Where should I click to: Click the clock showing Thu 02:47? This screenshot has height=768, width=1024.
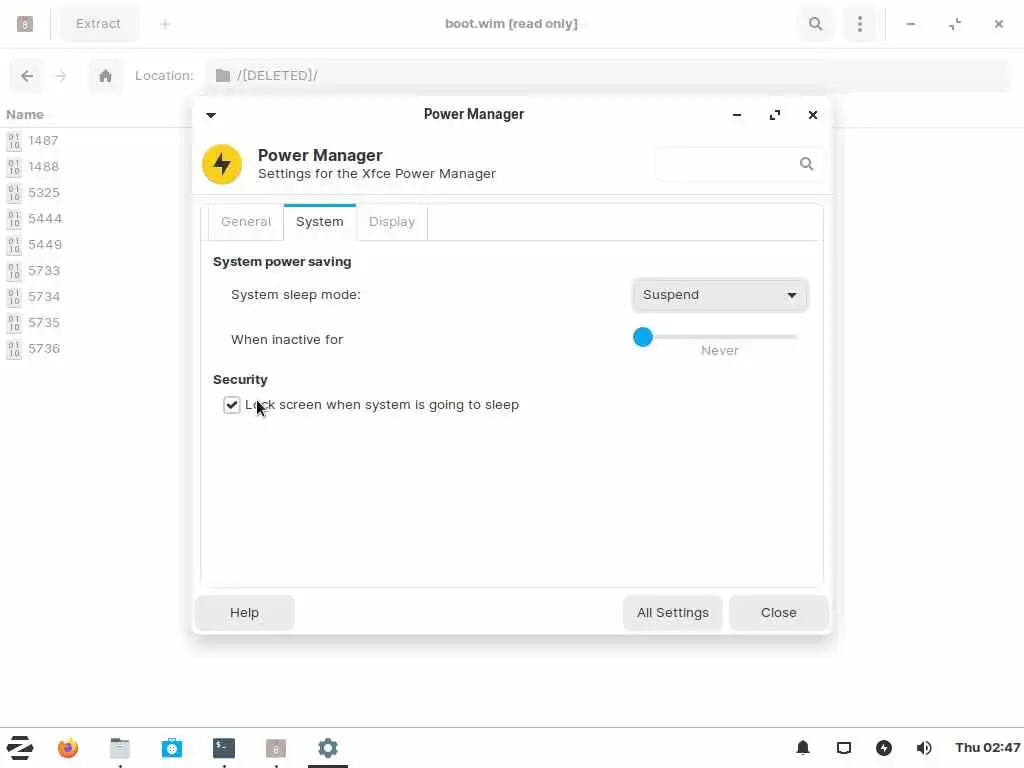click(987, 748)
